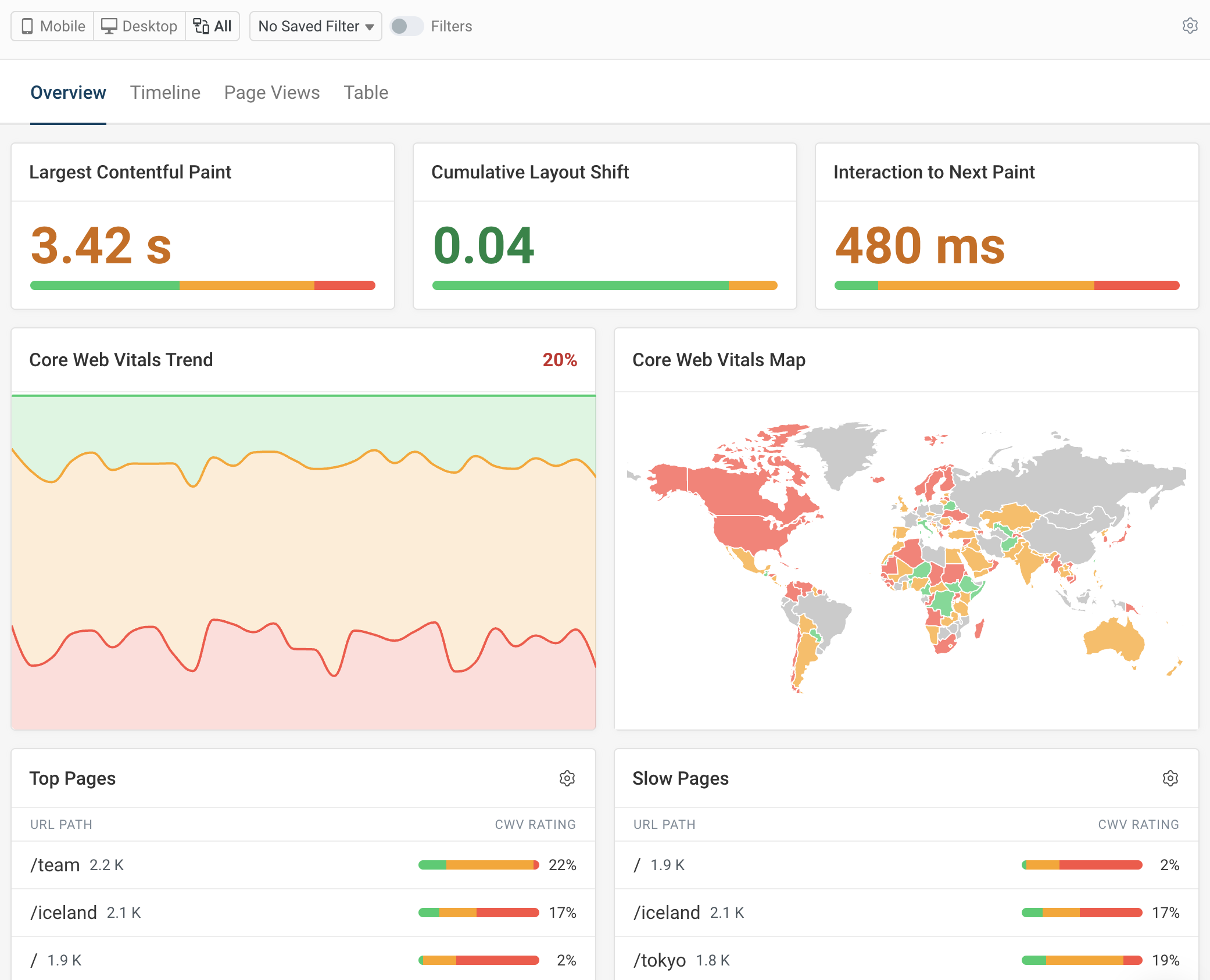Open the Slow Pages settings gear

(x=1172, y=779)
